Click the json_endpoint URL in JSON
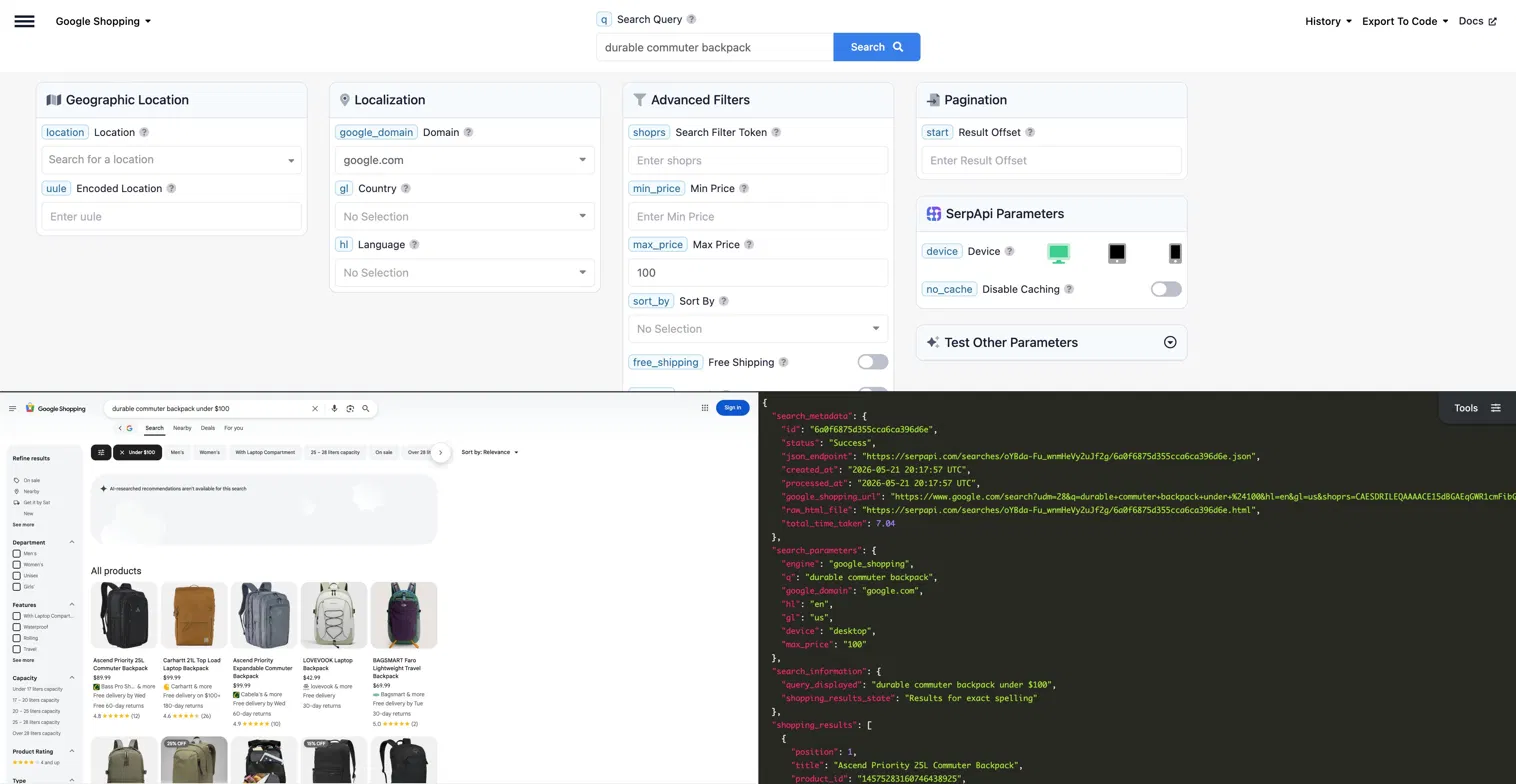 click(x=1057, y=456)
